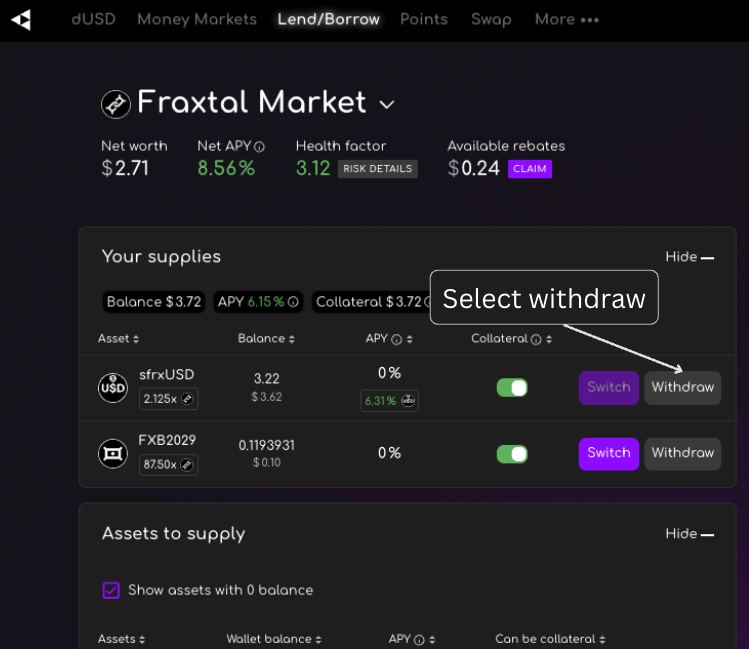Viewport: 749px width, 649px height.
Task: Open the Fraxtal Market selector dropdown
Action: [x=387, y=104]
